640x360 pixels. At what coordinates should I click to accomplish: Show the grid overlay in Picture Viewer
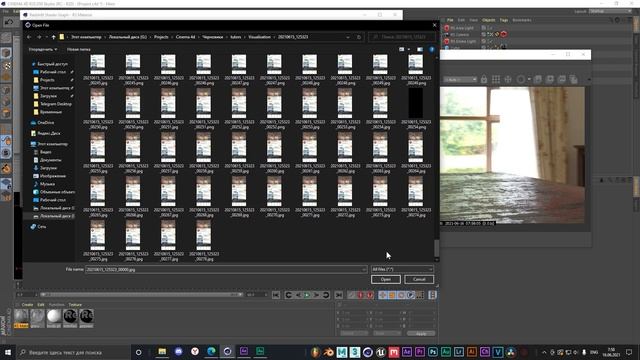pos(496,79)
